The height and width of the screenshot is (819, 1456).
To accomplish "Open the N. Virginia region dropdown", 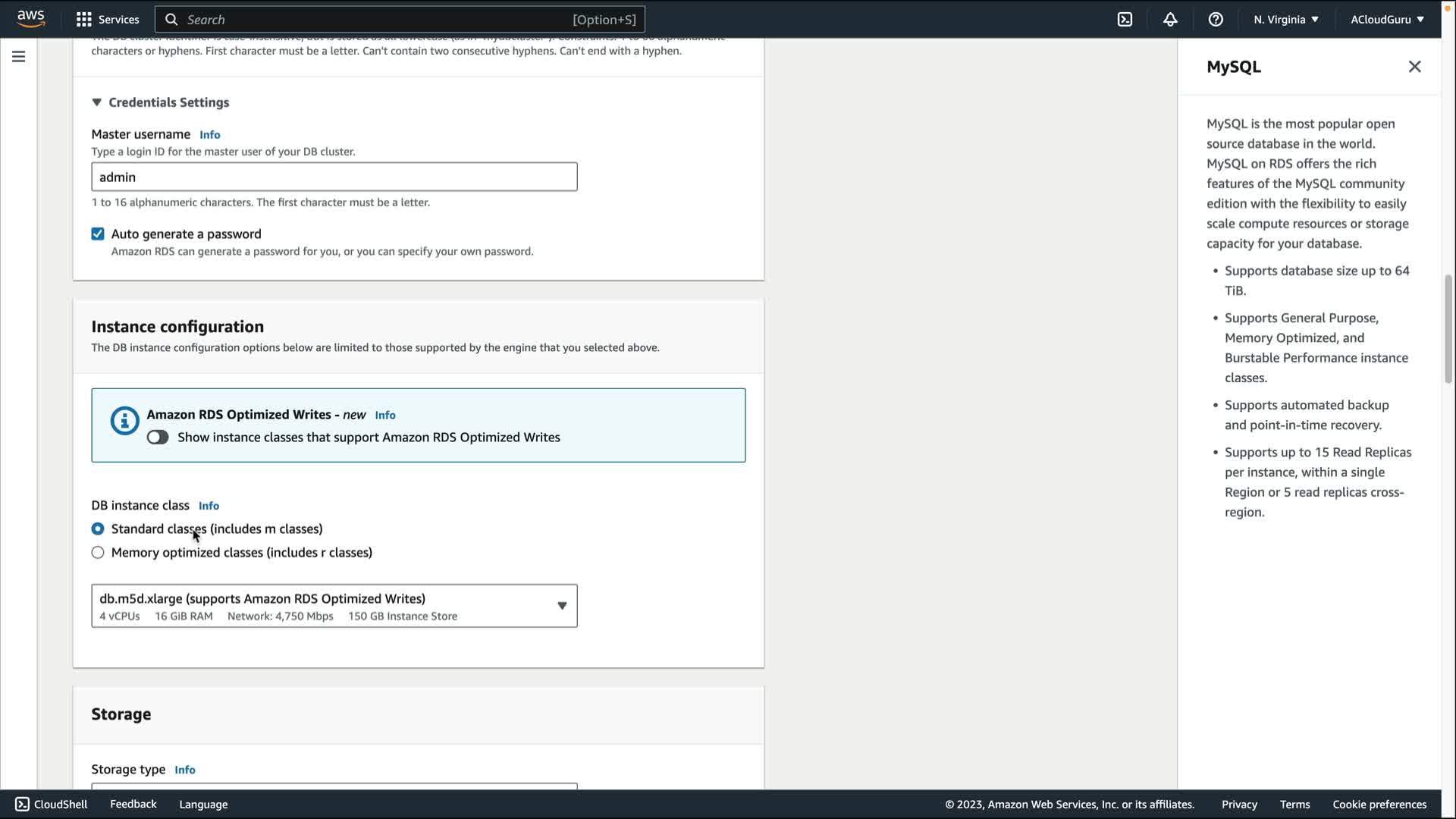I will pos(1285,20).
